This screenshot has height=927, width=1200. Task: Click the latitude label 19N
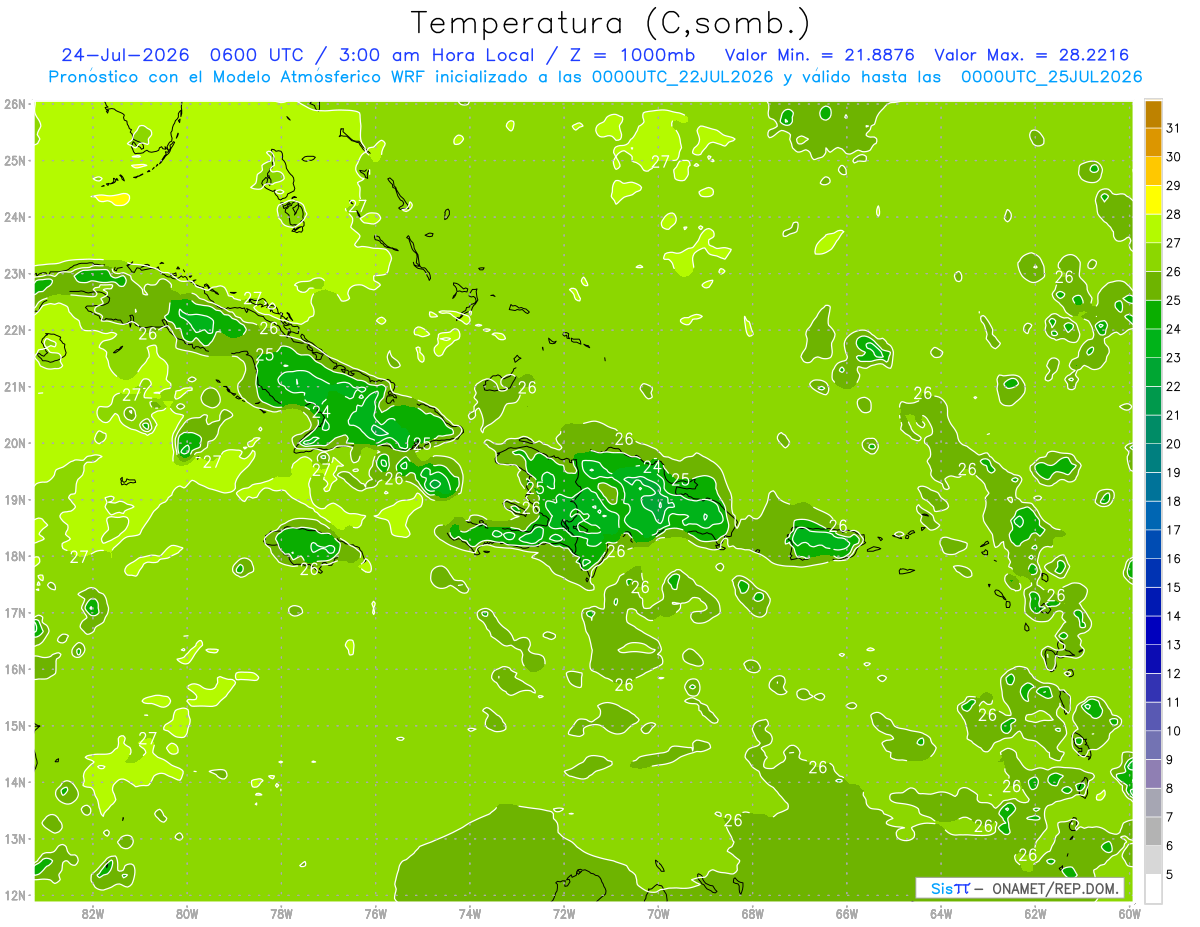point(15,499)
